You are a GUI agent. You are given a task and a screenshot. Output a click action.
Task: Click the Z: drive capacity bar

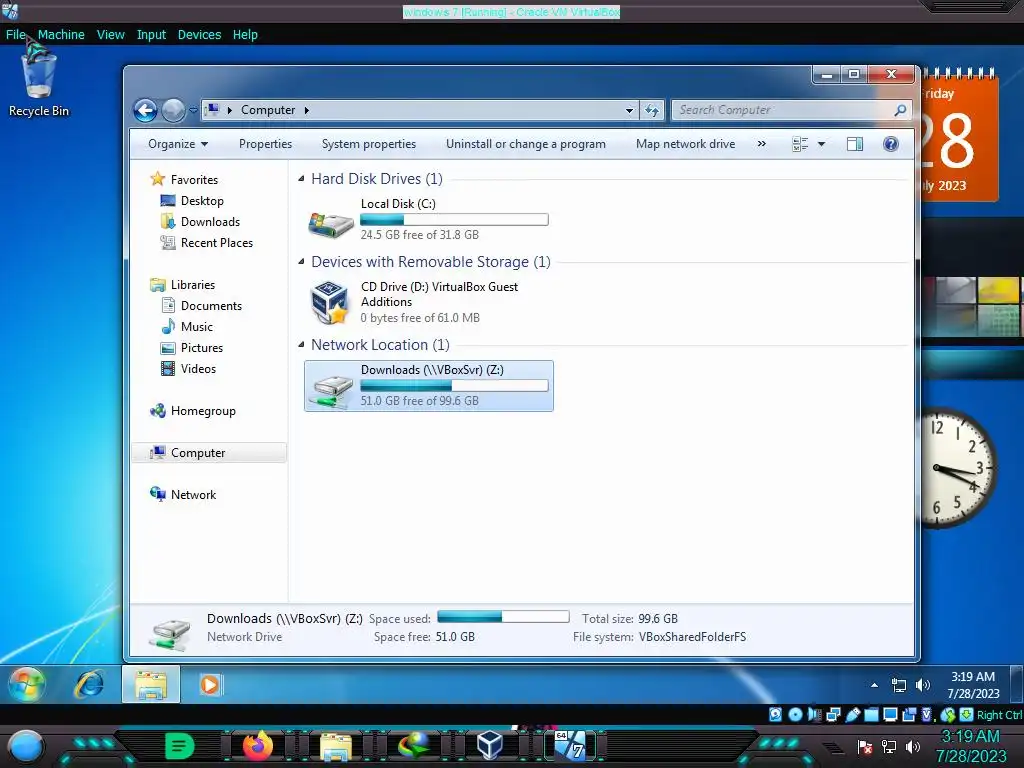point(454,386)
